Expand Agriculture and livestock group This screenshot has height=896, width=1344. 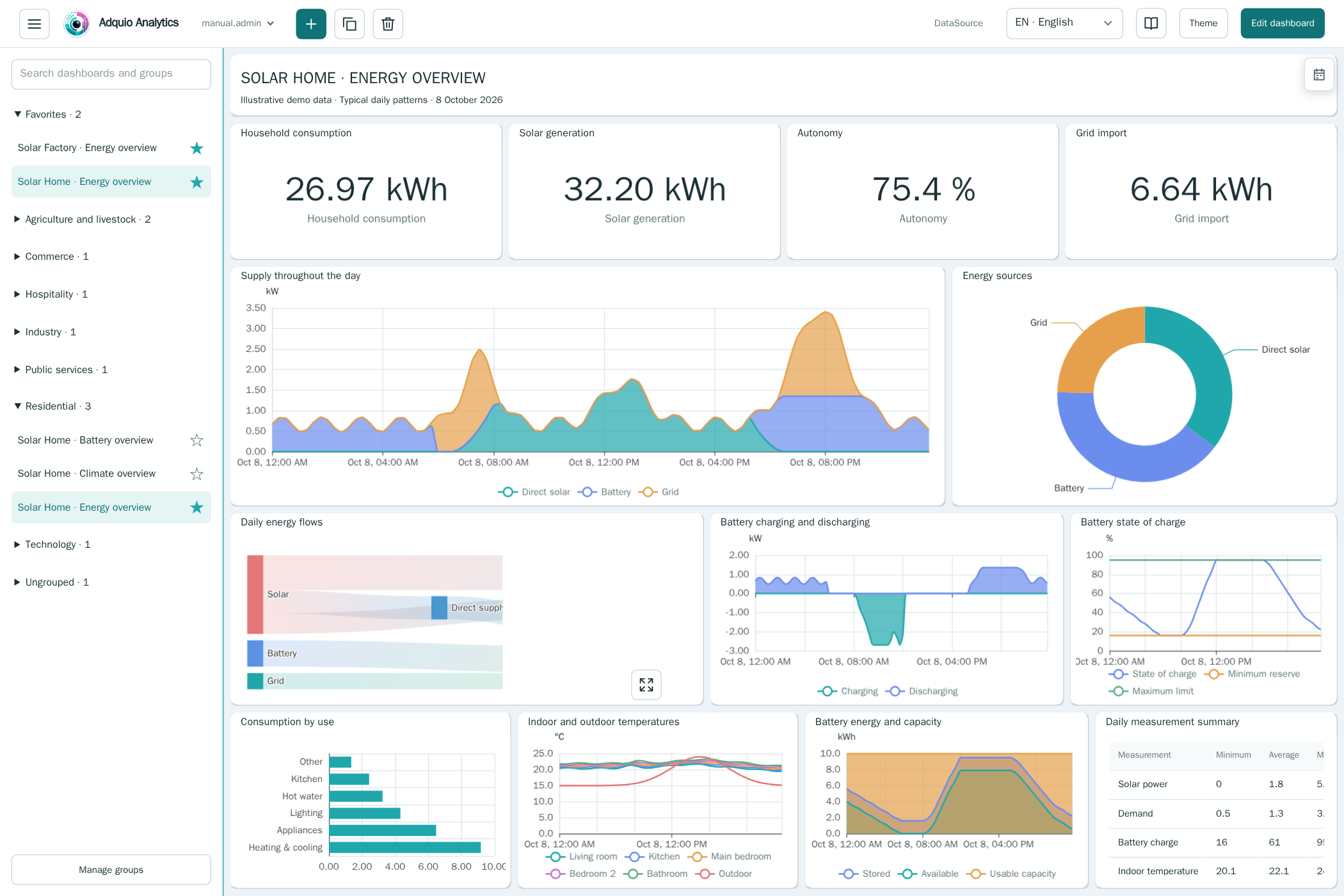(x=83, y=219)
